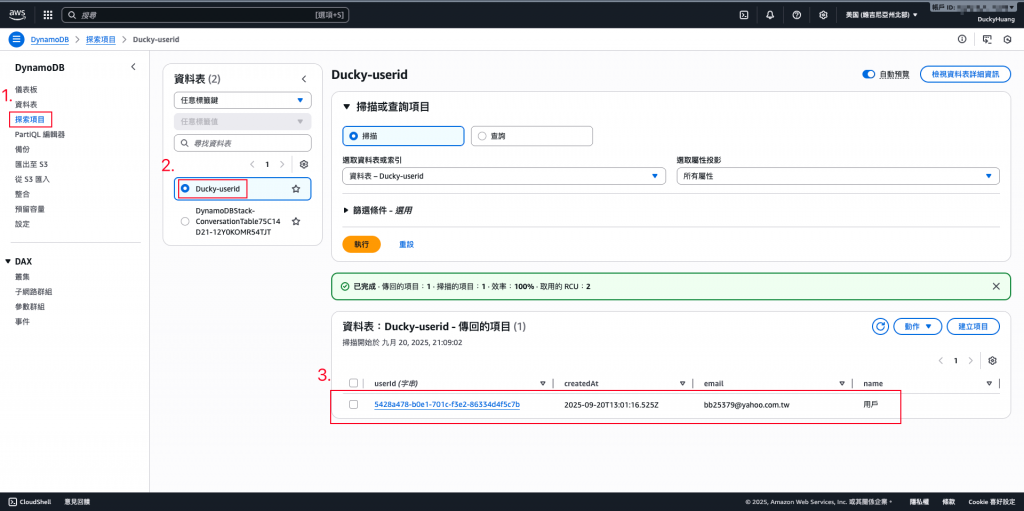Focus the 尋找資料表 search field
Screen dimensions: 1024x511
tap(243, 143)
